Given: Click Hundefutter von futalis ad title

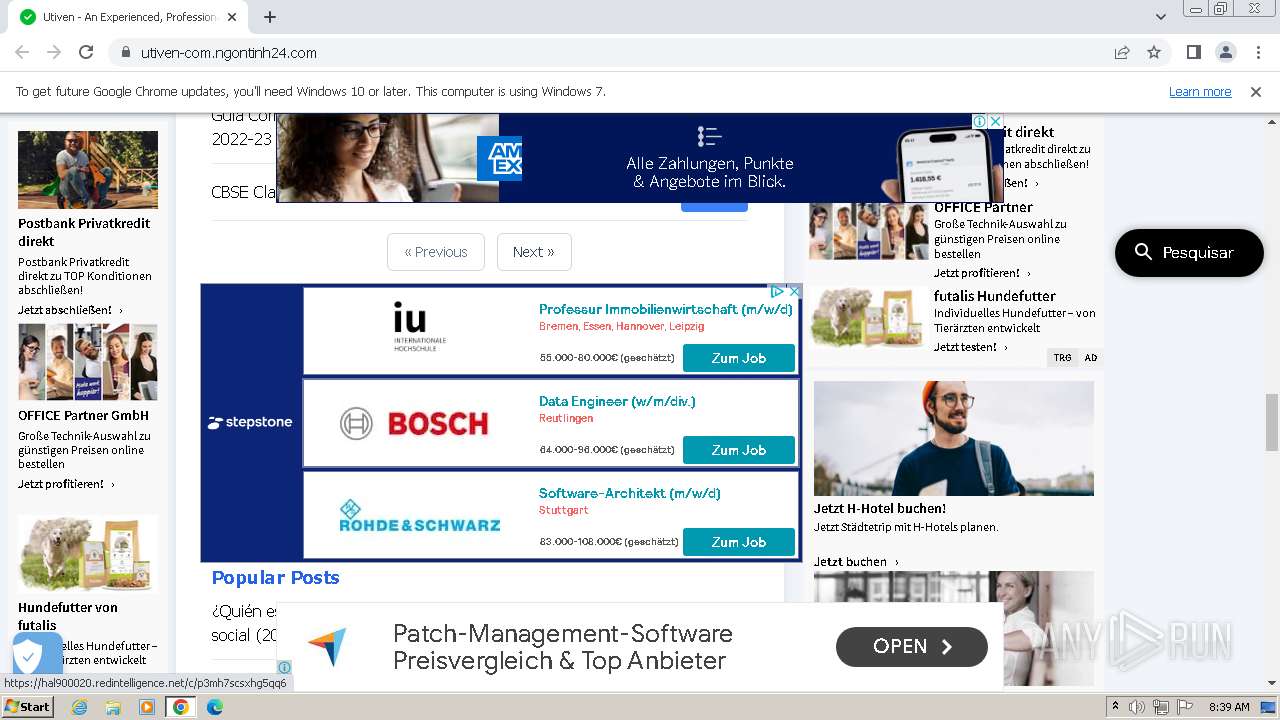Looking at the screenshot, I should tap(68, 616).
